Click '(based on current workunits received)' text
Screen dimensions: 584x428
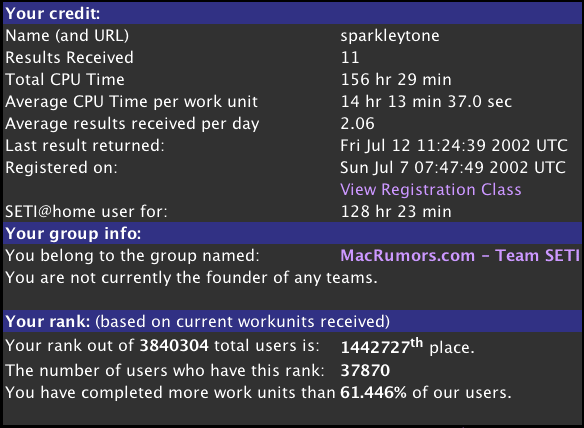point(242,321)
